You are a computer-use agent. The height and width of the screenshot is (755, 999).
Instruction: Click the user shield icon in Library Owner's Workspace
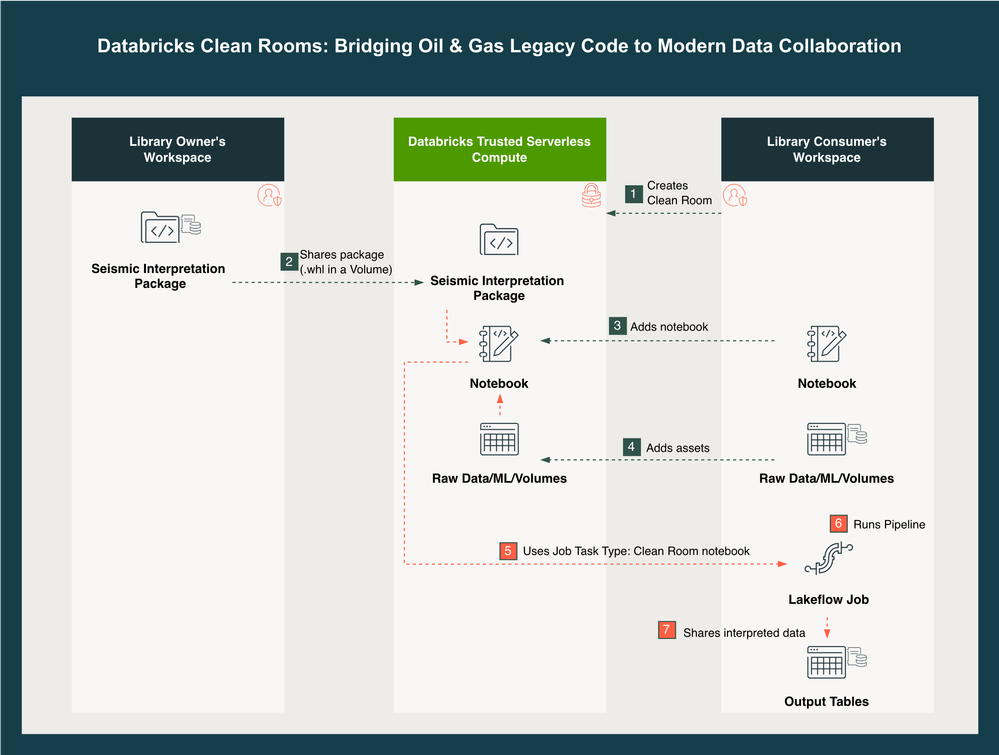click(x=269, y=196)
